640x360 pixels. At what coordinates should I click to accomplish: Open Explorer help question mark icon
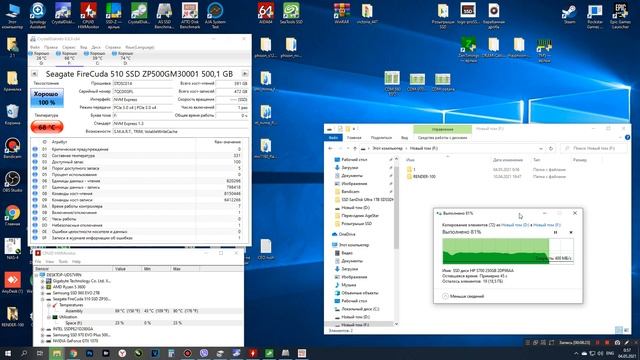(x=627, y=138)
